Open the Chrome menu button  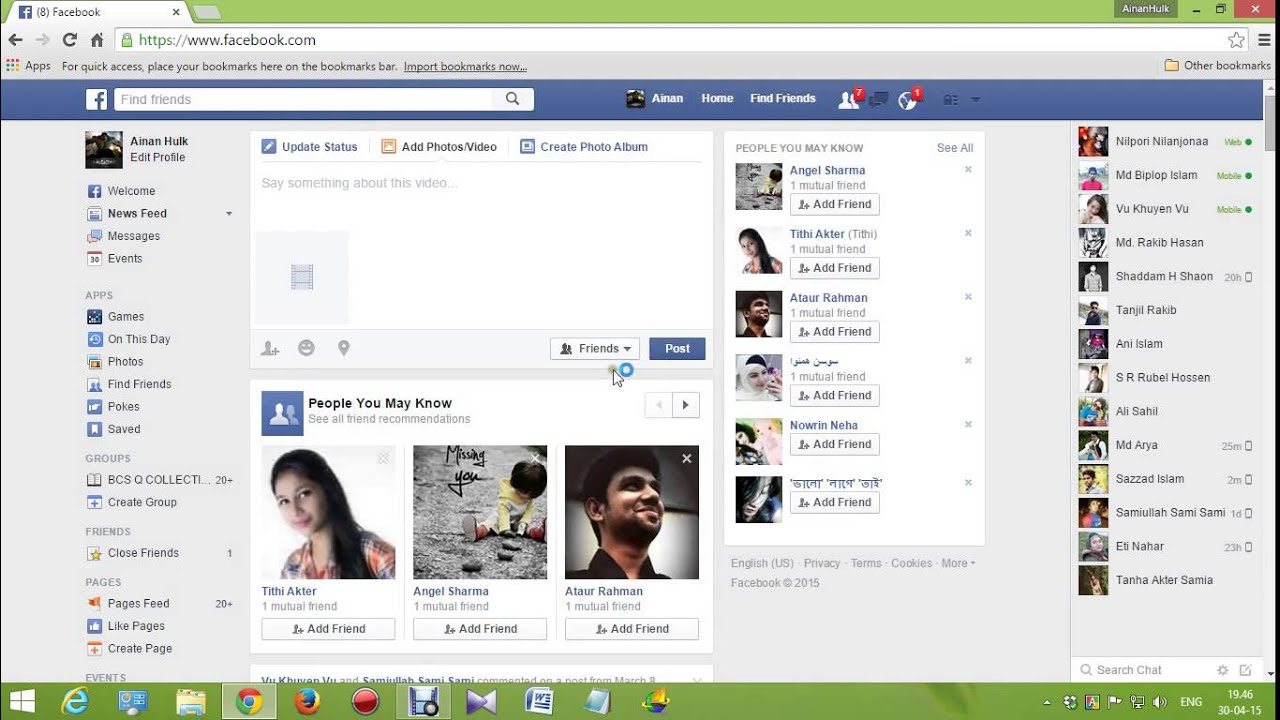1264,40
